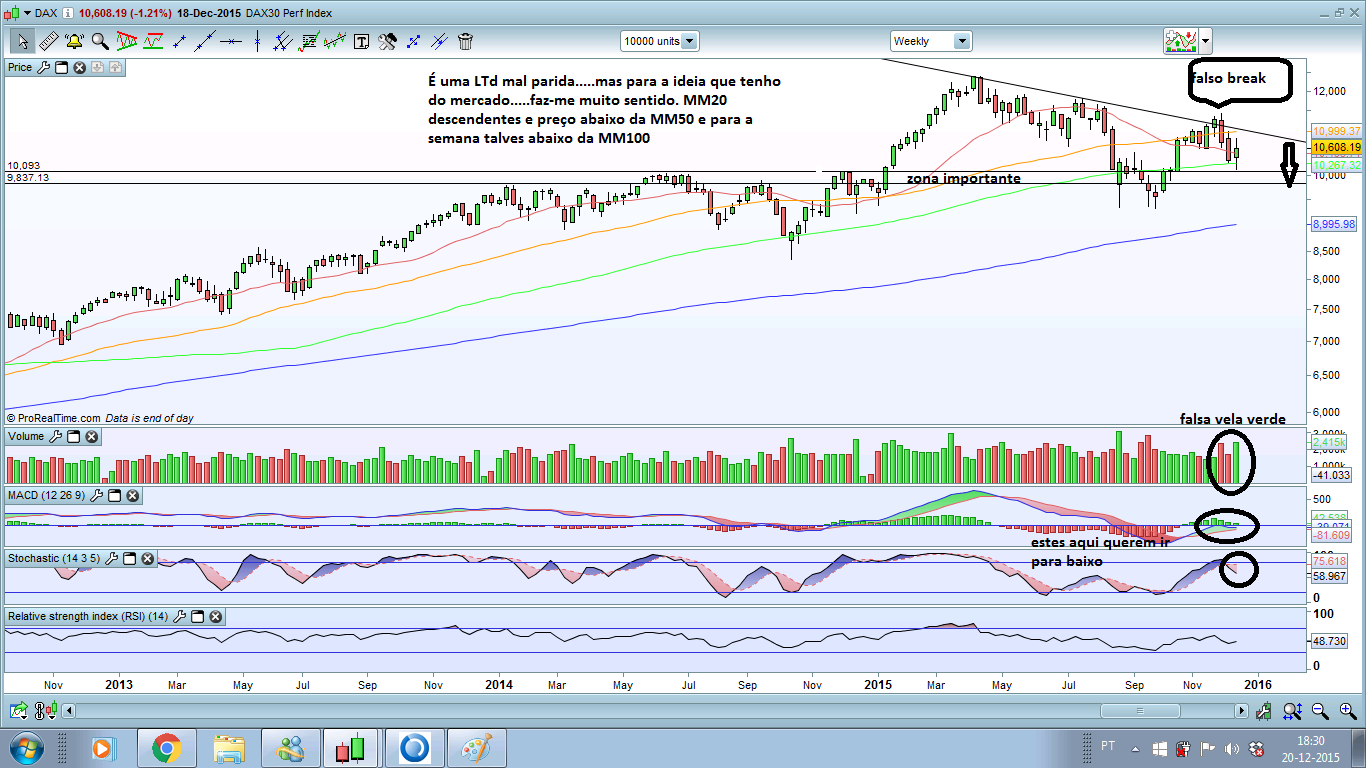Click the Price panel label
Image resolution: width=1366 pixels, height=768 pixels.
pyautogui.click(x=20, y=67)
